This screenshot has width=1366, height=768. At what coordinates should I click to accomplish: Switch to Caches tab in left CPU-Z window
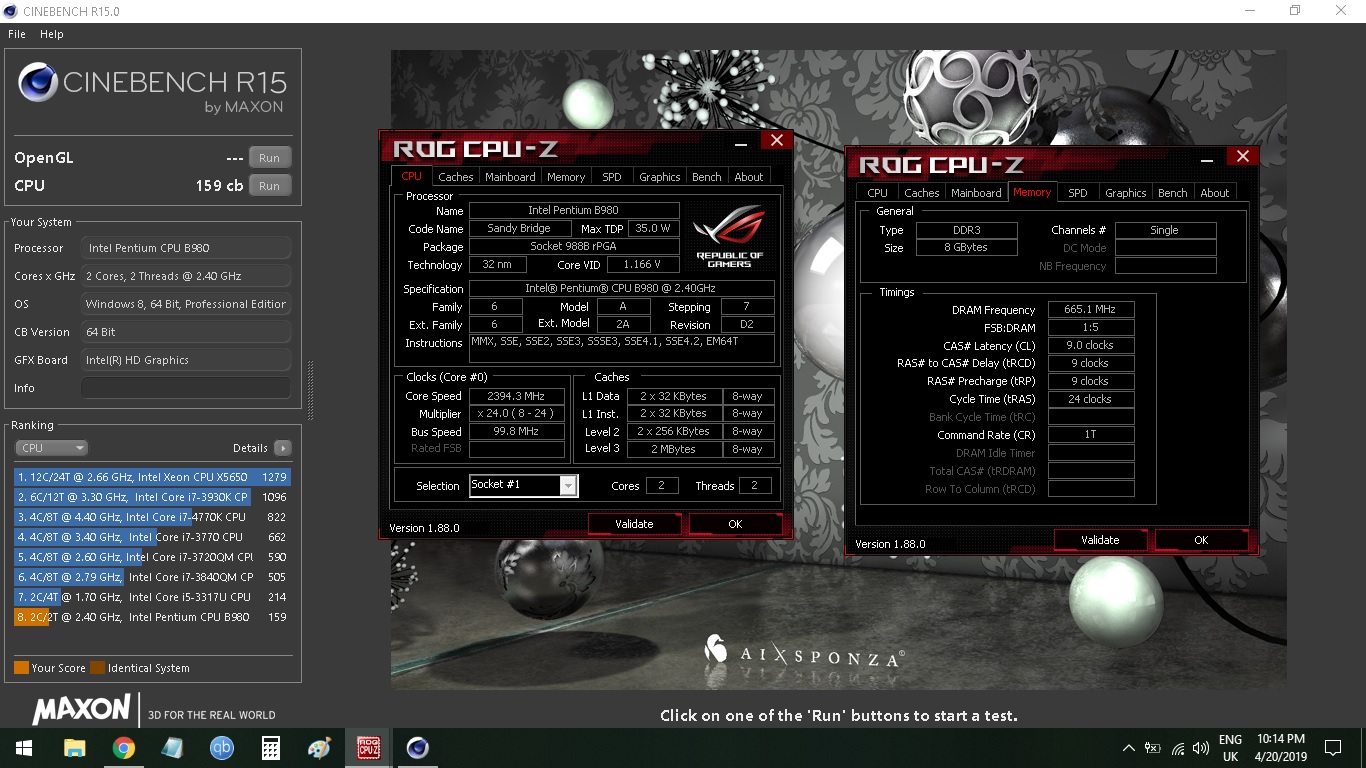pyautogui.click(x=456, y=177)
